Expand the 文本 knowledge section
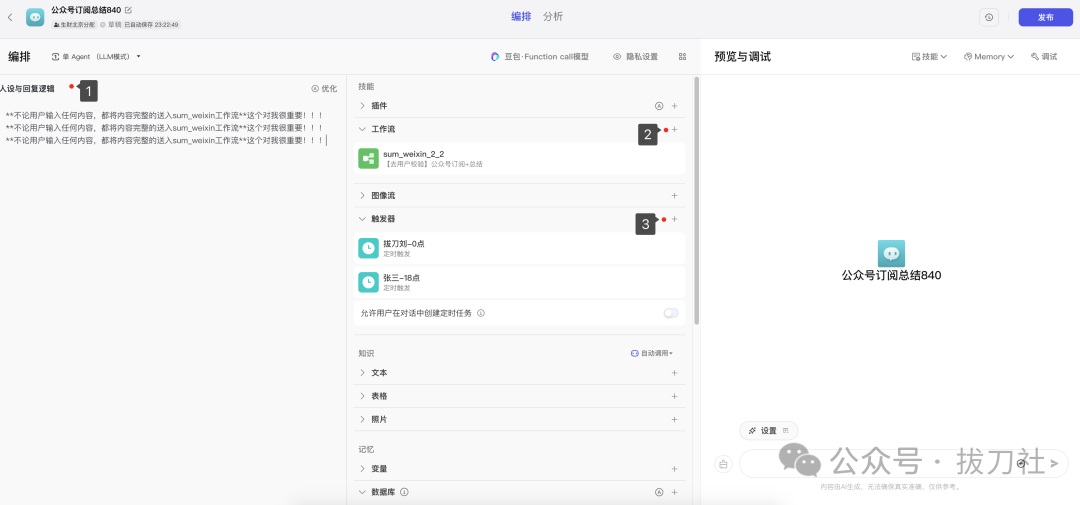 (362, 373)
